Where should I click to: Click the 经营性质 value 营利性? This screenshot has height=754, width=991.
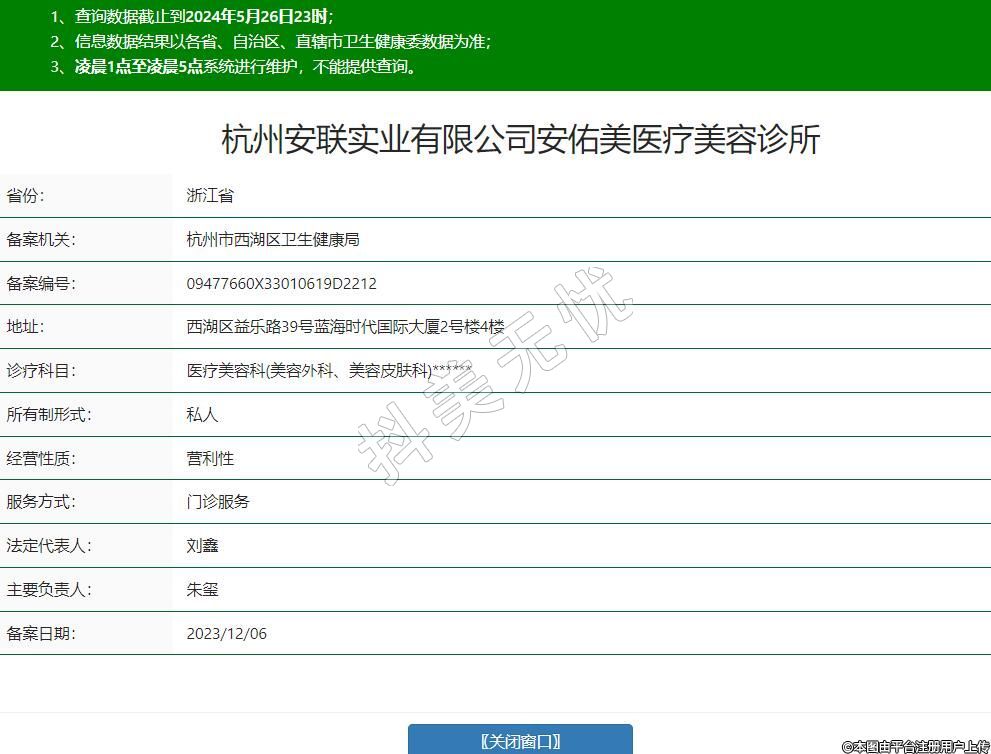pos(210,459)
